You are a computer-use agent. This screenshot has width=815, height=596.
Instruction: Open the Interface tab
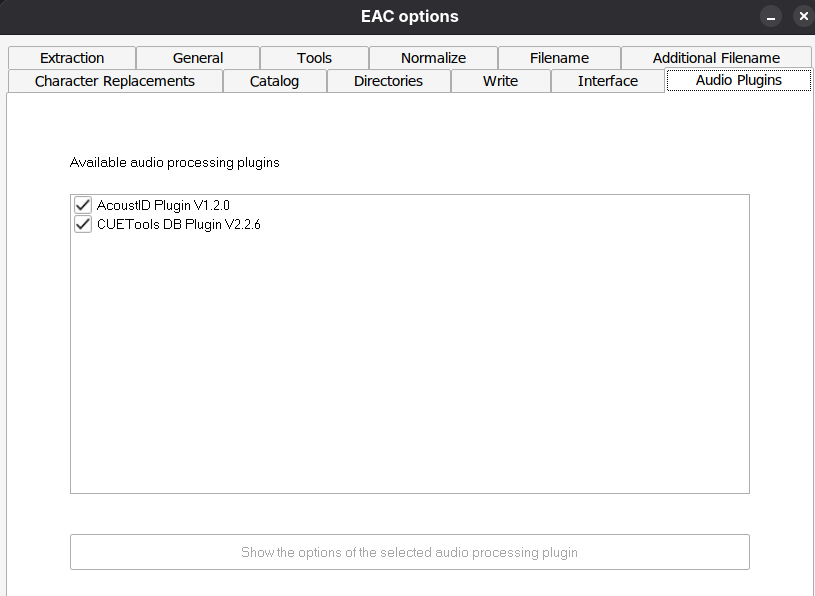click(x=607, y=81)
